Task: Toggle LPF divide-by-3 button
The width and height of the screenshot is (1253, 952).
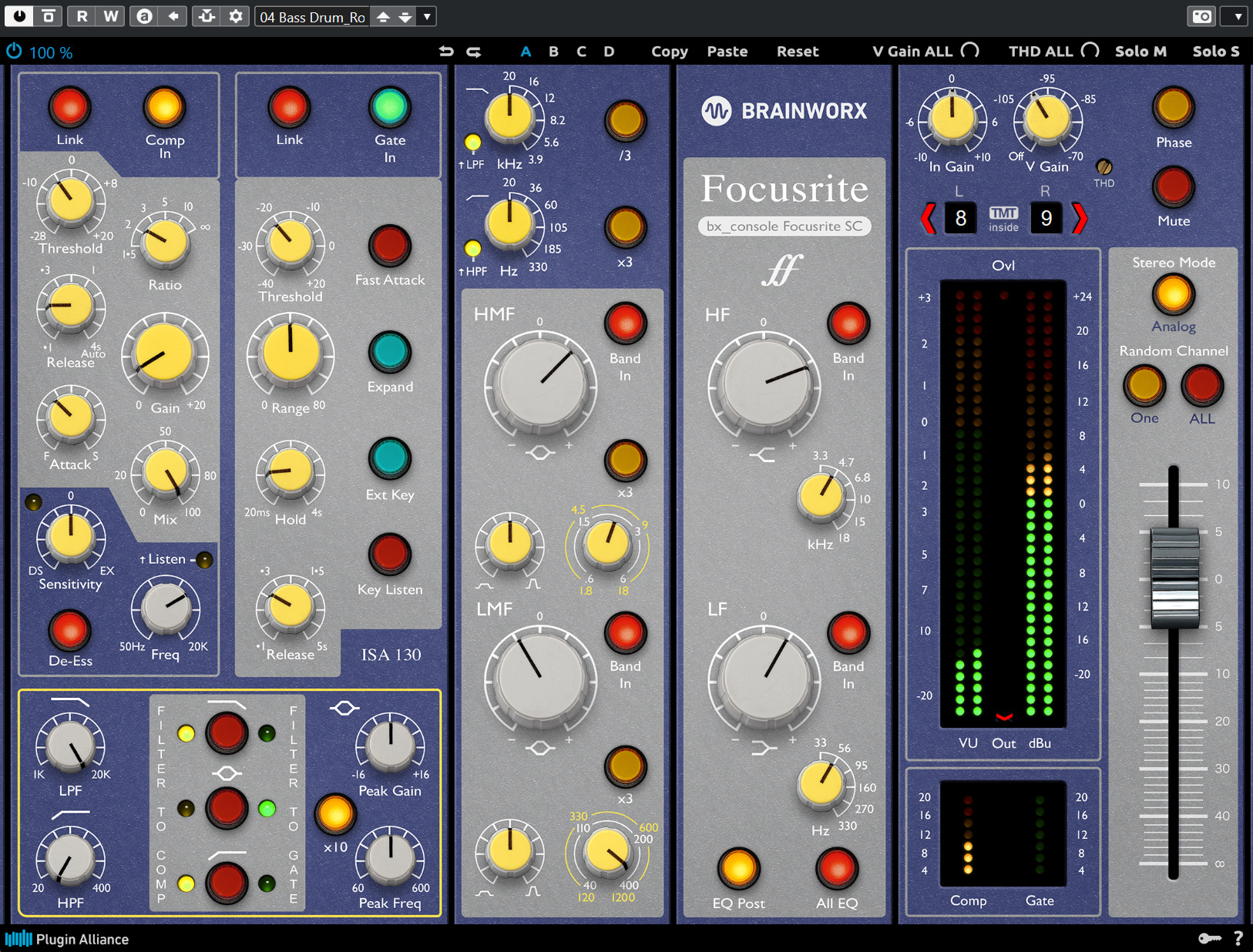Action: (625, 121)
